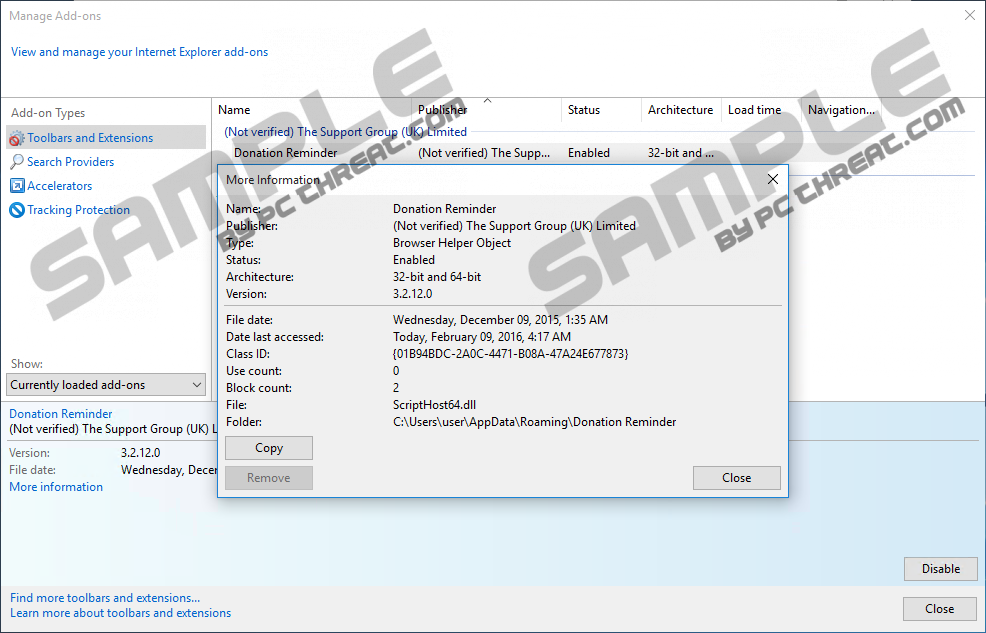Click the Enabled status value in dialog
The height and width of the screenshot is (633, 986).
414,260
